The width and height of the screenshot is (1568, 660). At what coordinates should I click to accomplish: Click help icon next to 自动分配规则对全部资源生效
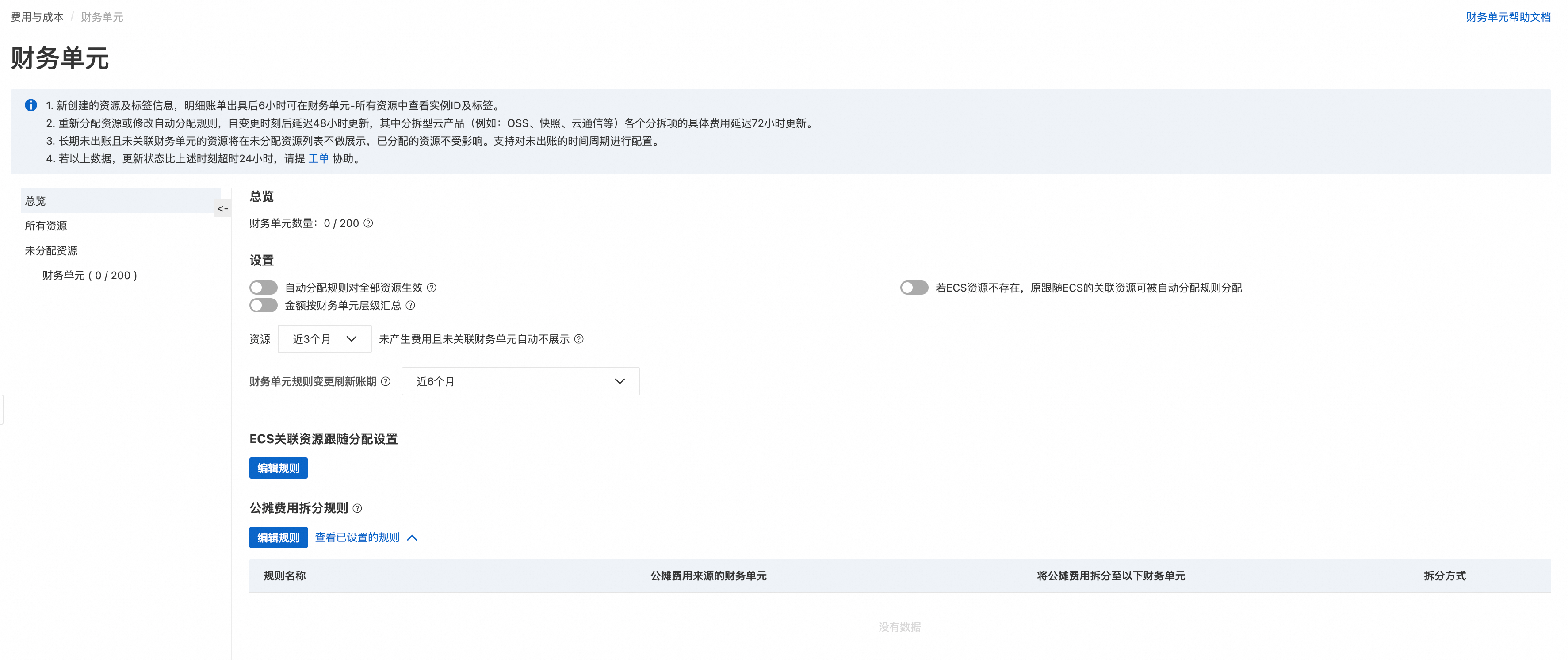pos(432,288)
